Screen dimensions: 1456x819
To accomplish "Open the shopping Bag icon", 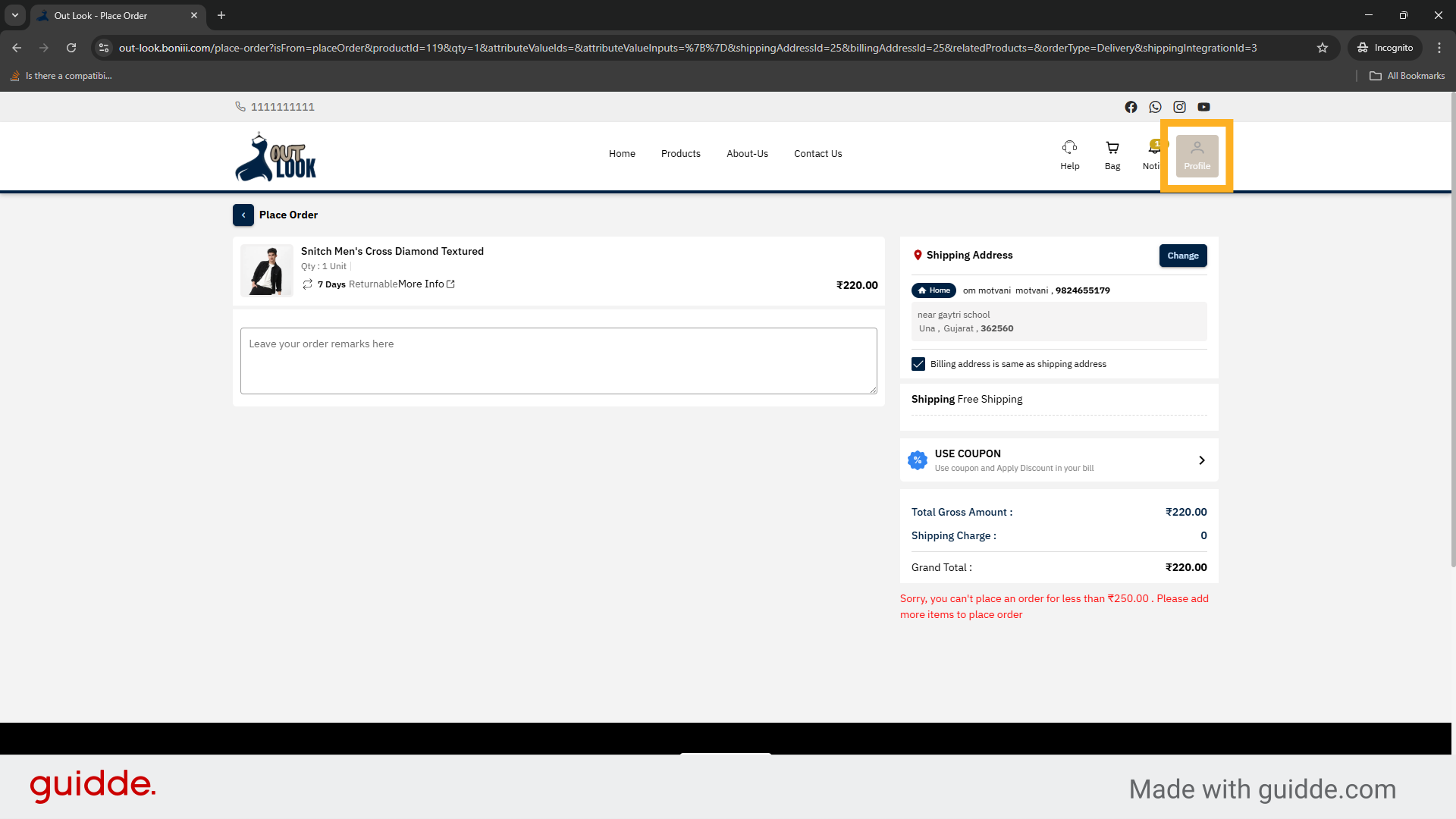I will click(1112, 154).
